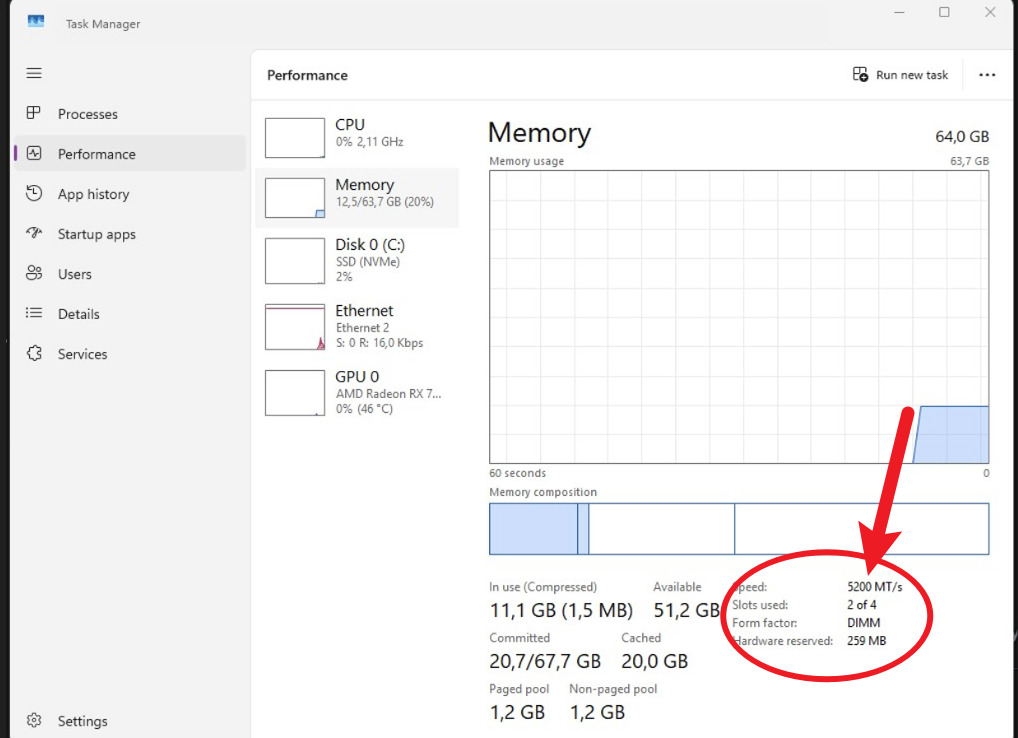Click the Memory composition bar

(738, 529)
